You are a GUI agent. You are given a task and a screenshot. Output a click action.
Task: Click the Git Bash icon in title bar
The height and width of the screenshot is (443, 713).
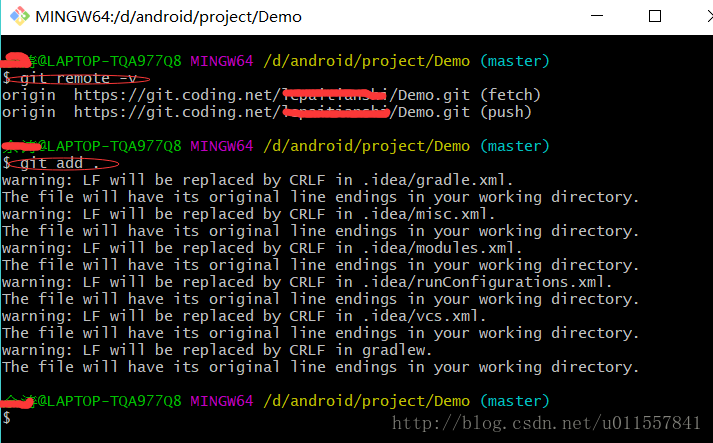19,16
